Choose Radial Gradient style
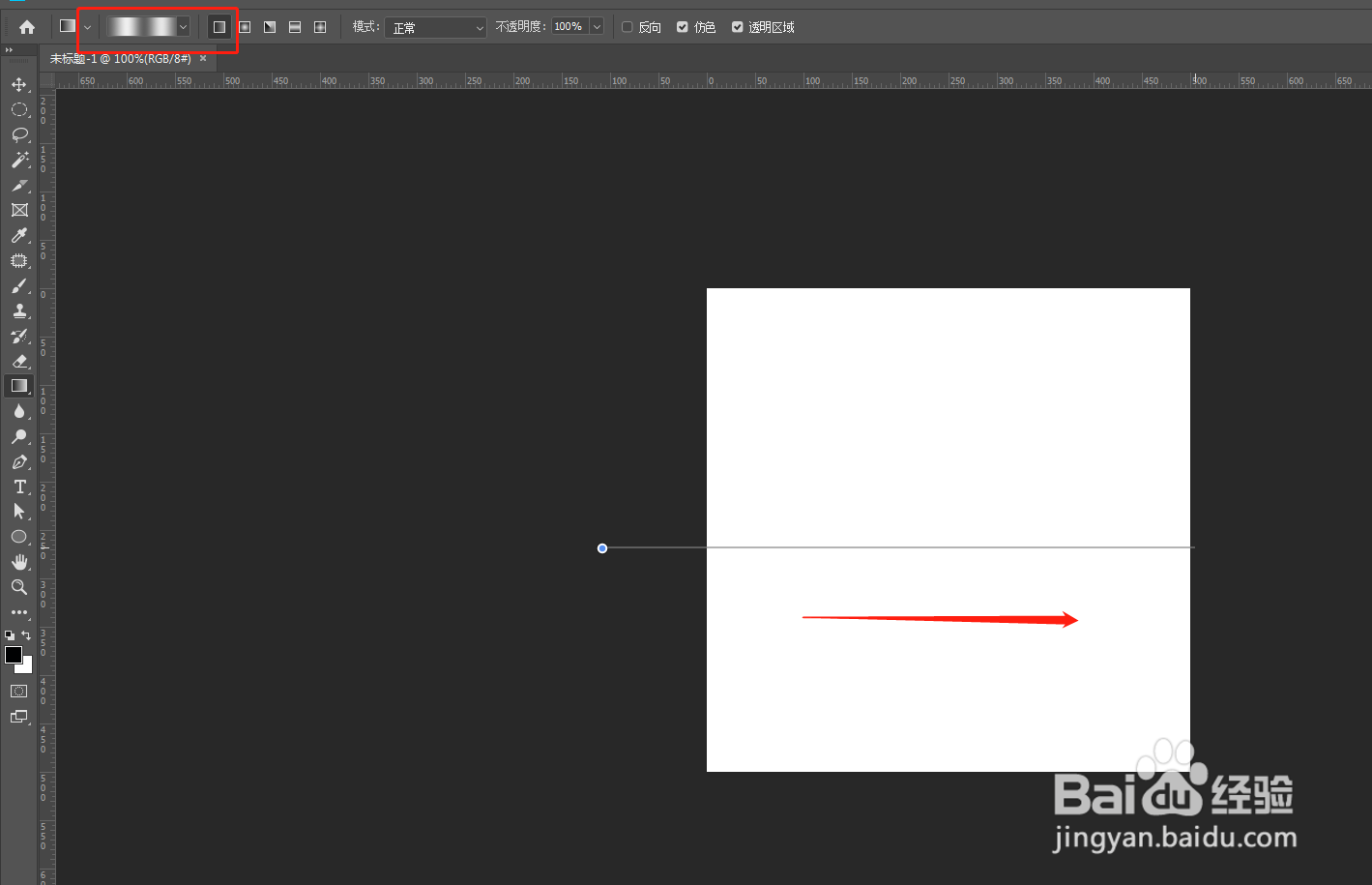The width and height of the screenshot is (1372, 885). pos(245,27)
